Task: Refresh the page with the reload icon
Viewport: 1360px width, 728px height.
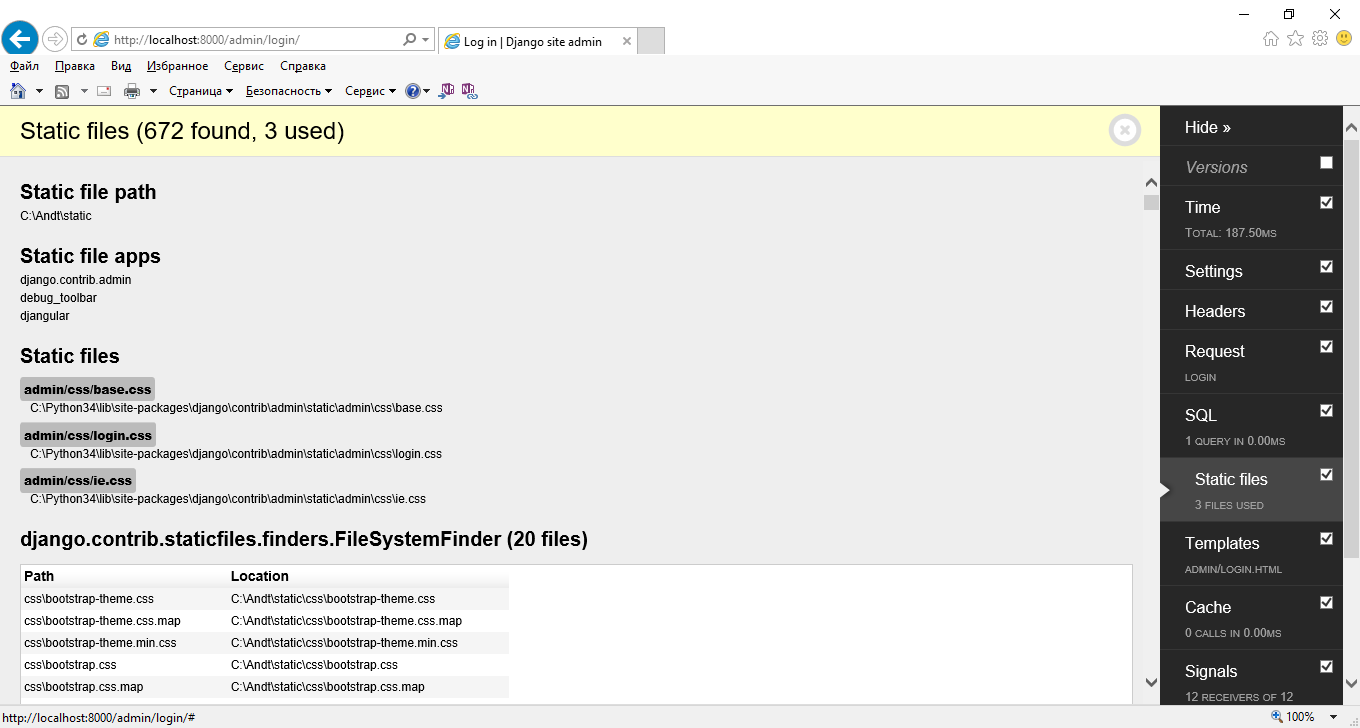Action: click(x=81, y=40)
